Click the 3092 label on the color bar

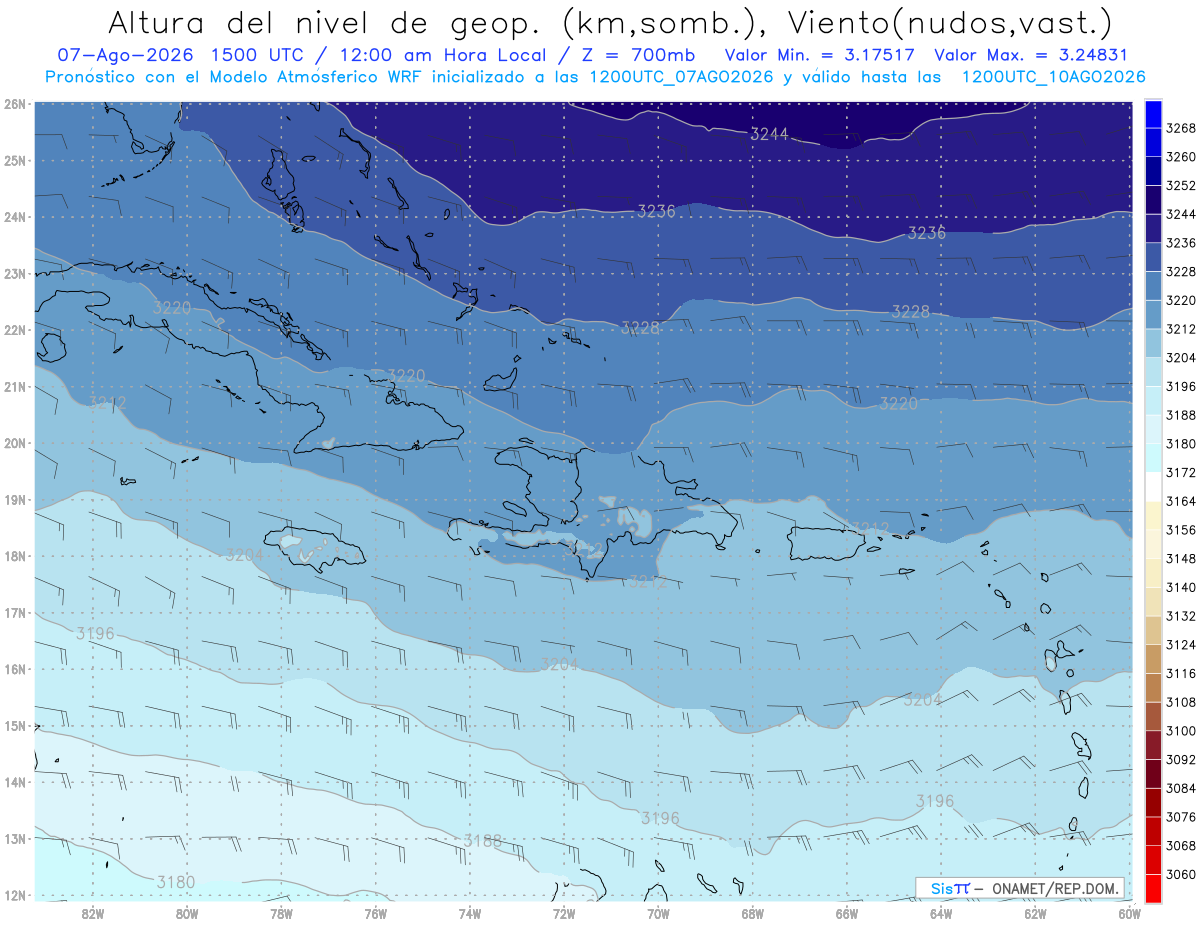pyautogui.click(x=1181, y=759)
